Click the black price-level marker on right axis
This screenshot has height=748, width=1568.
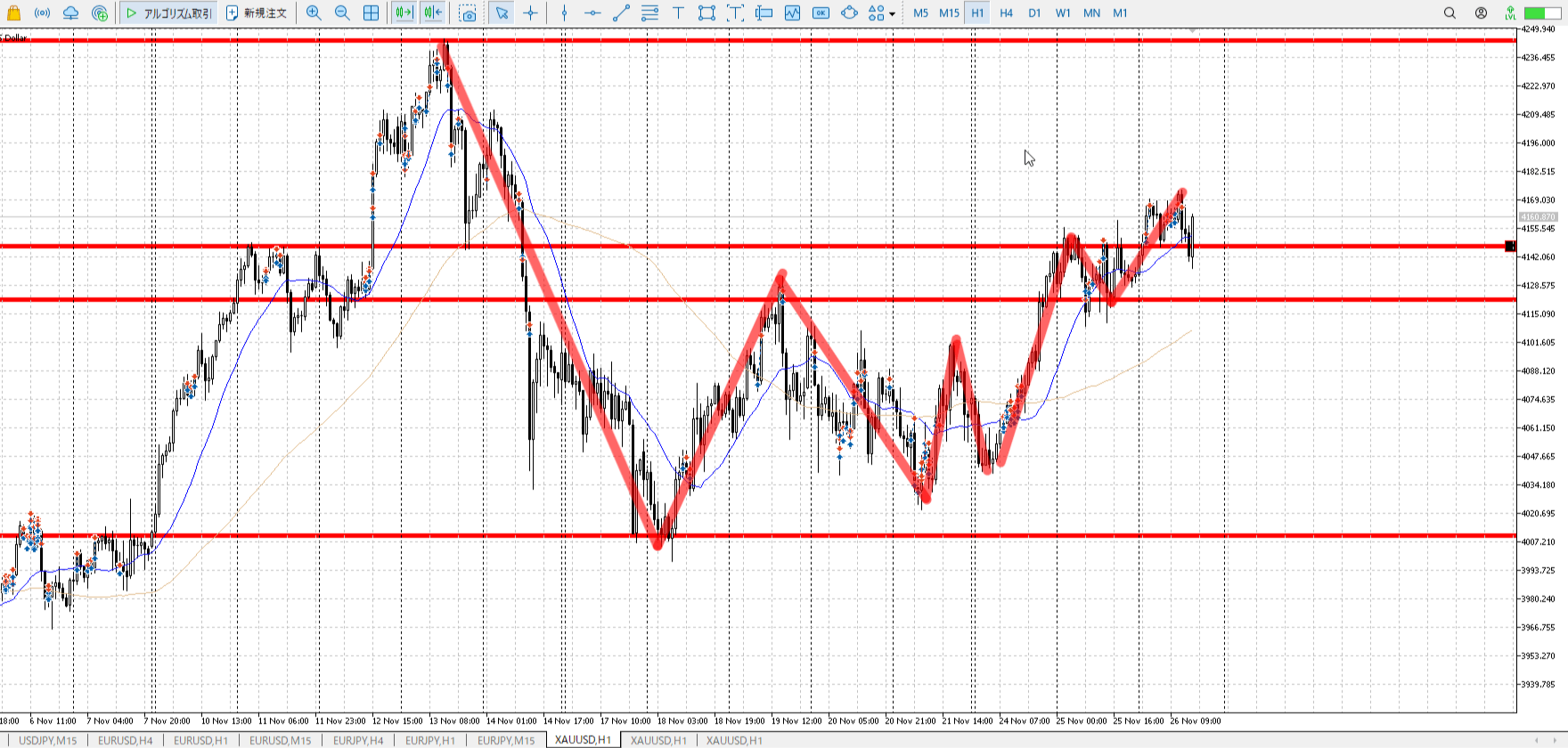click(1510, 246)
